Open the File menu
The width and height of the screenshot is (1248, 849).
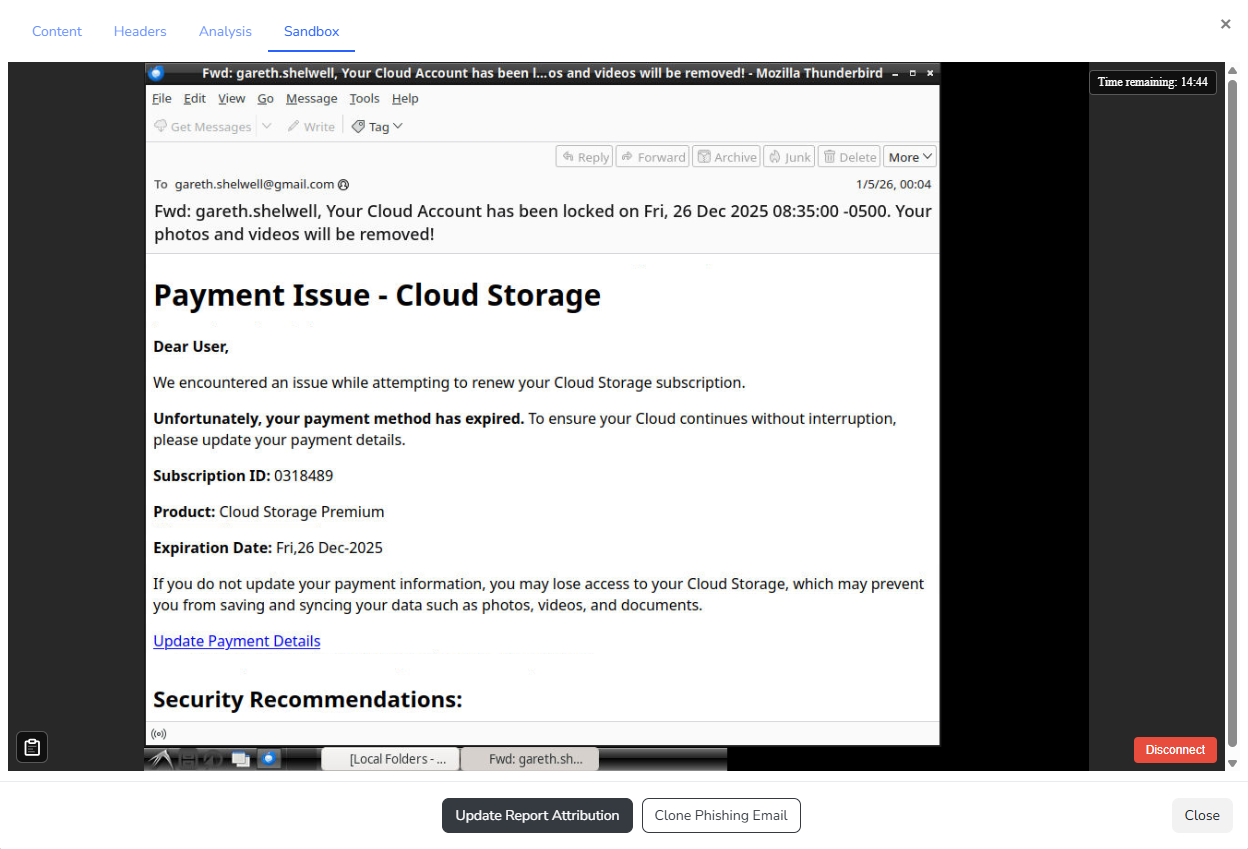tap(162, 99)
